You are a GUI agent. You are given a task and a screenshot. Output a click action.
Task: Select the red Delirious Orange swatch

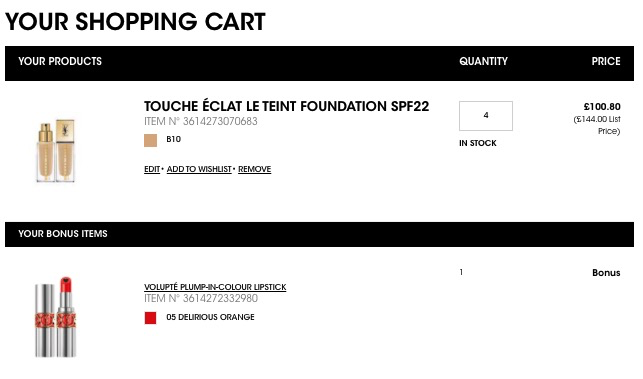(x=150, y=318)
